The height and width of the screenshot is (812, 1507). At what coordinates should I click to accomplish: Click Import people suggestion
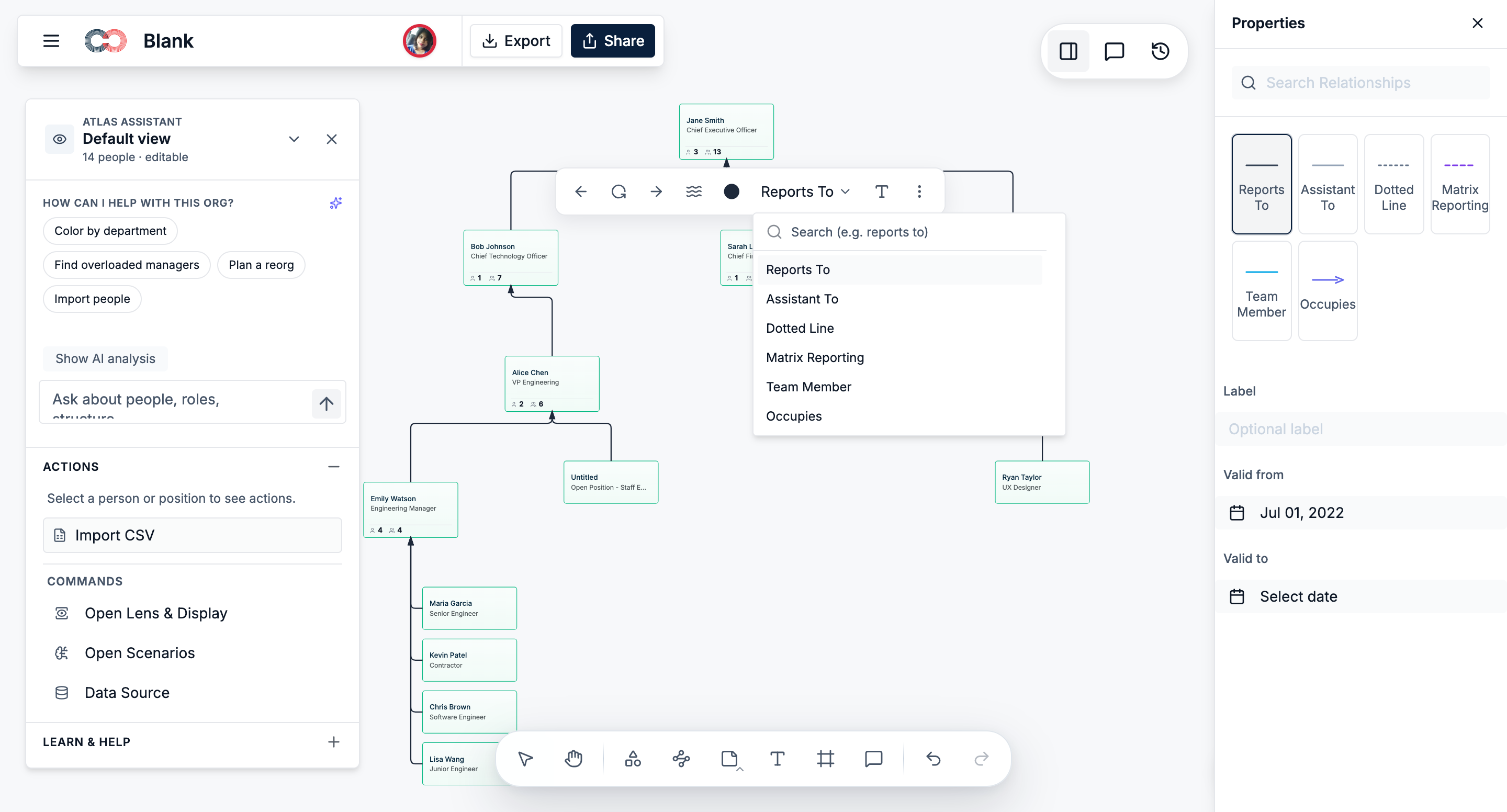pyautogui.click(x=92, y=299)
